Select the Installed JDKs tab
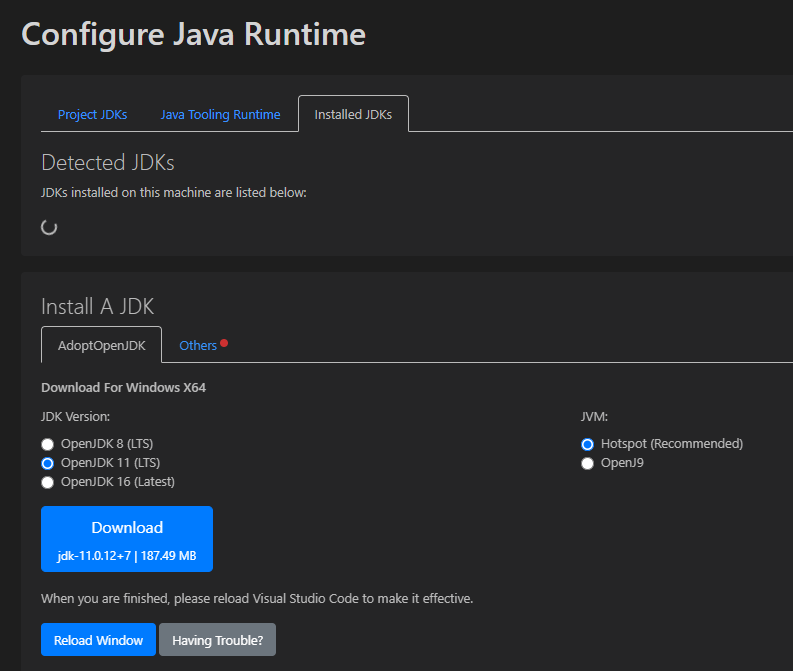This screenshot has height=671, width=793. coord(353,114)
